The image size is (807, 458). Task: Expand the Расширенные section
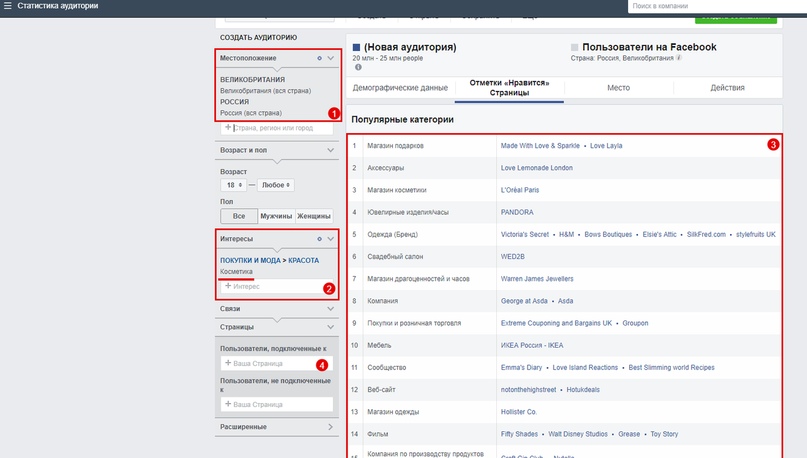point(330,427)
